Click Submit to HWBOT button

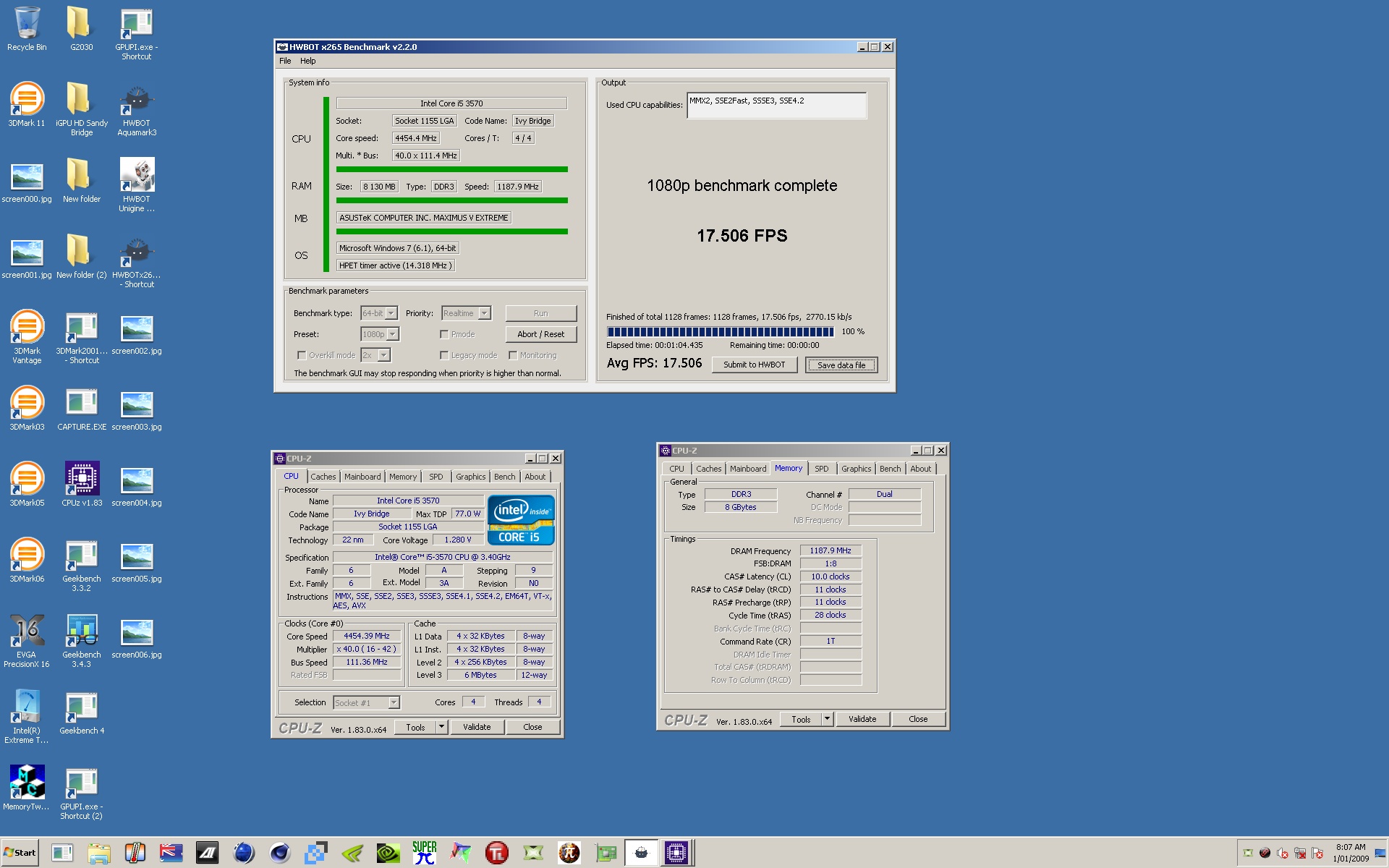pyautogui.click(x=754, y=365)
